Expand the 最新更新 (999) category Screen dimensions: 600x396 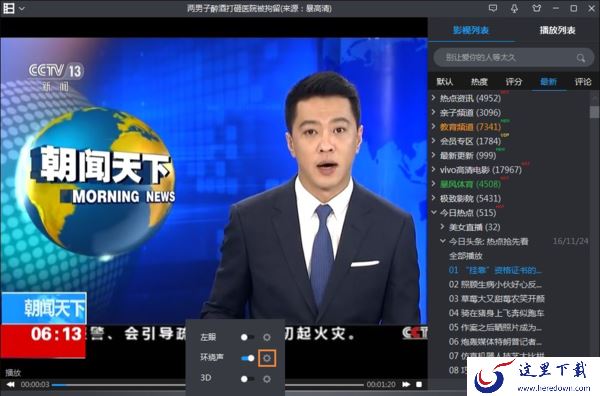(x=434, y=155)
